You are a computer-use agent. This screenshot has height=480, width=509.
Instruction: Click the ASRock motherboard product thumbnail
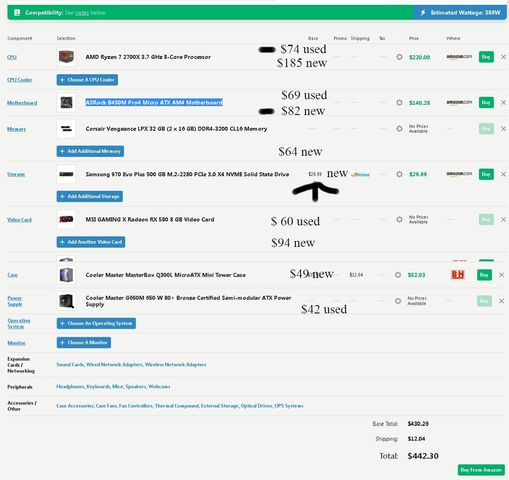pyautogui.click(x=66, y=102)
